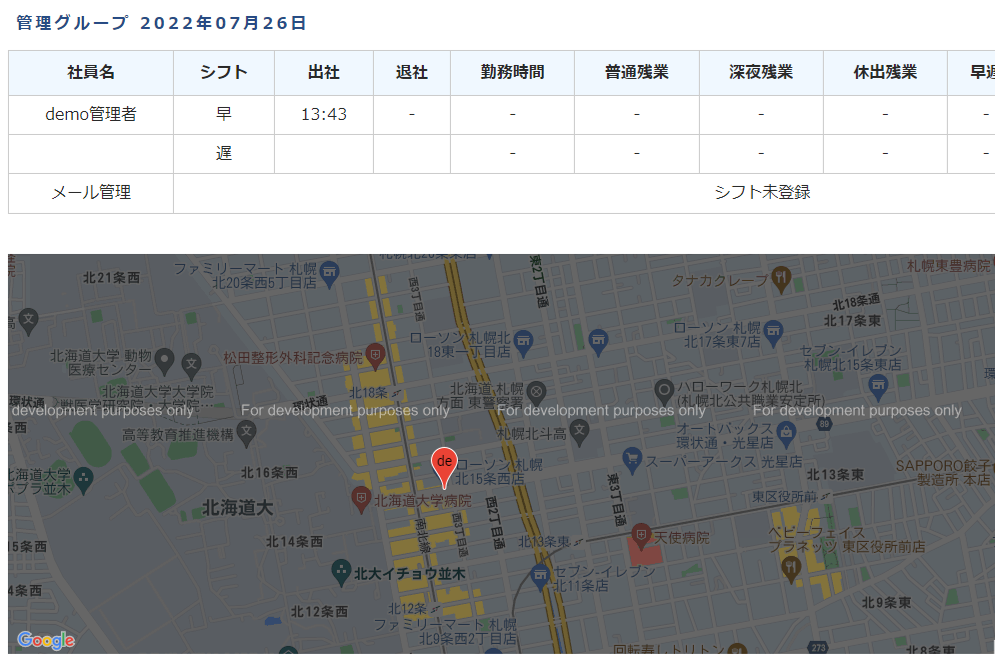Click the Lawson Sapporo Kita 18 Higashi store icon
This screenshot has height=668, width=995.
[523, 343]
